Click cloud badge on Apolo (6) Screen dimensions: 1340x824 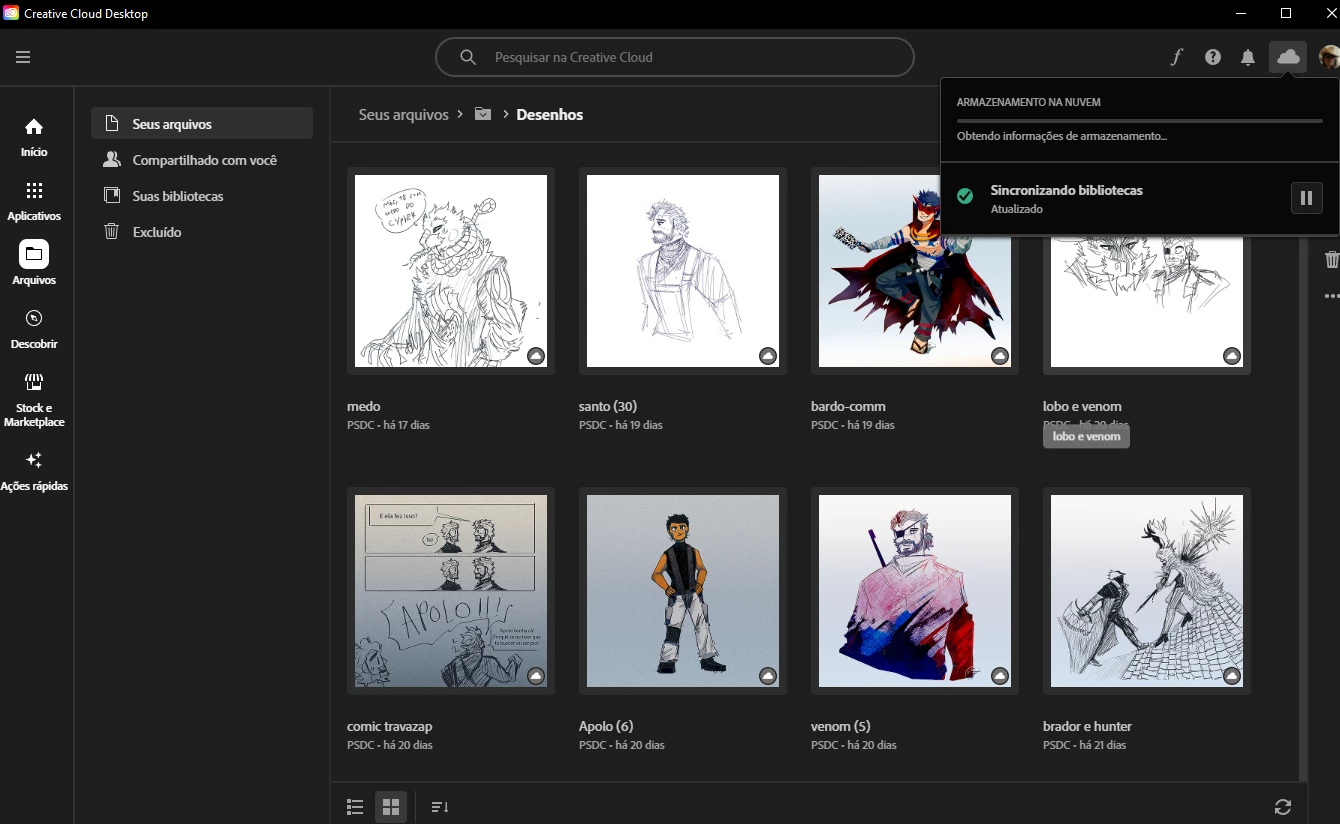[768, 676]
